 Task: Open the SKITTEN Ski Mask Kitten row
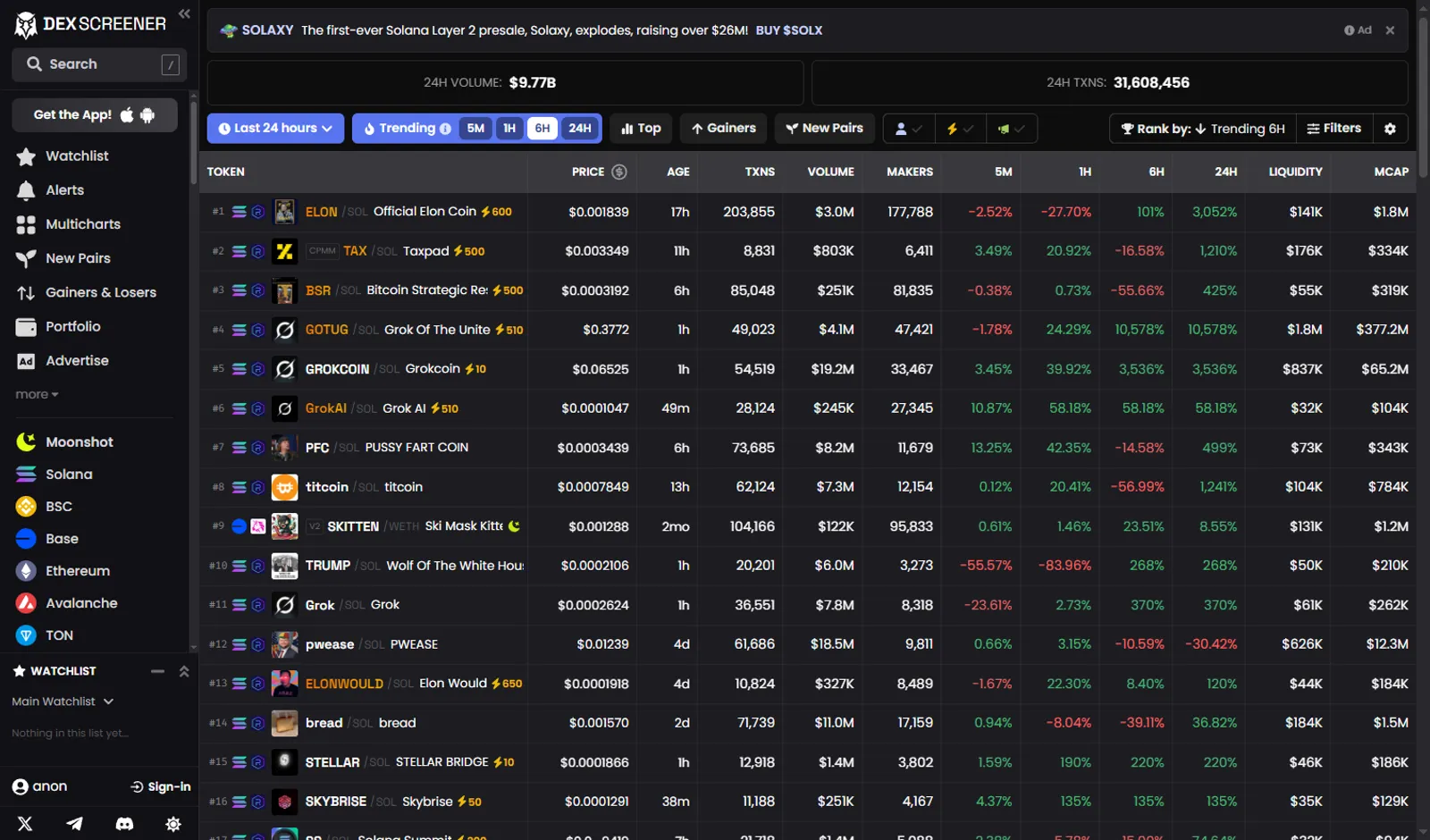click(x=808, y=526)
